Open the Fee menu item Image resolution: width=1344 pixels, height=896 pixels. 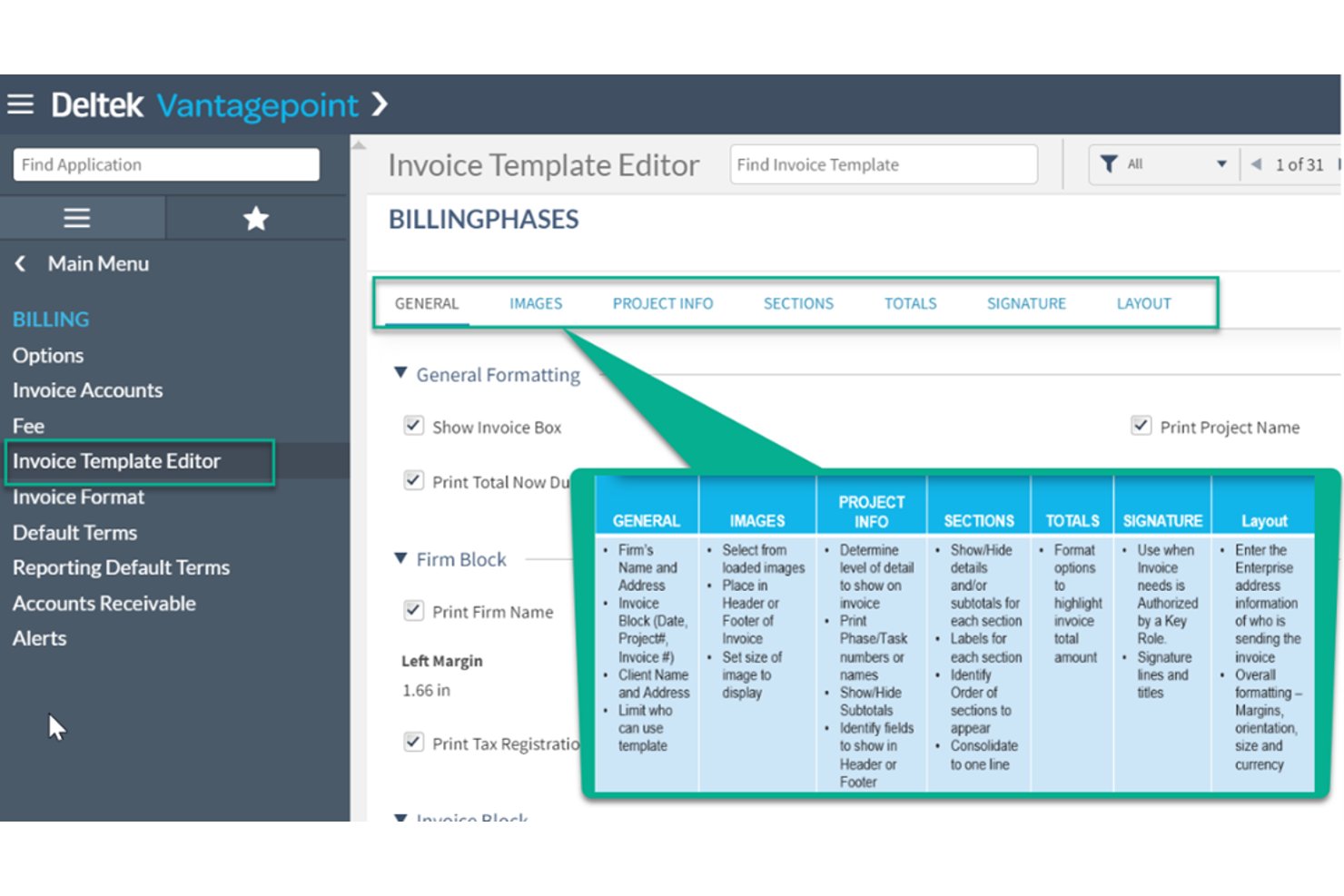pos(28,426)
